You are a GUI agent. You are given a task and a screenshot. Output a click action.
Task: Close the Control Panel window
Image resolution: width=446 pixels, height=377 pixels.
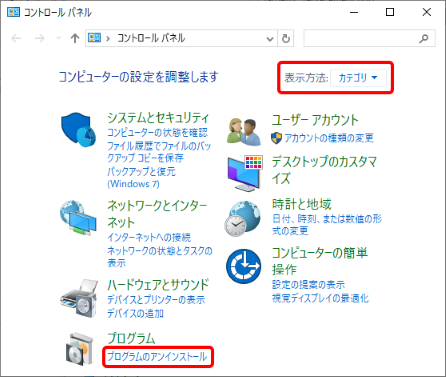(427, 13)
